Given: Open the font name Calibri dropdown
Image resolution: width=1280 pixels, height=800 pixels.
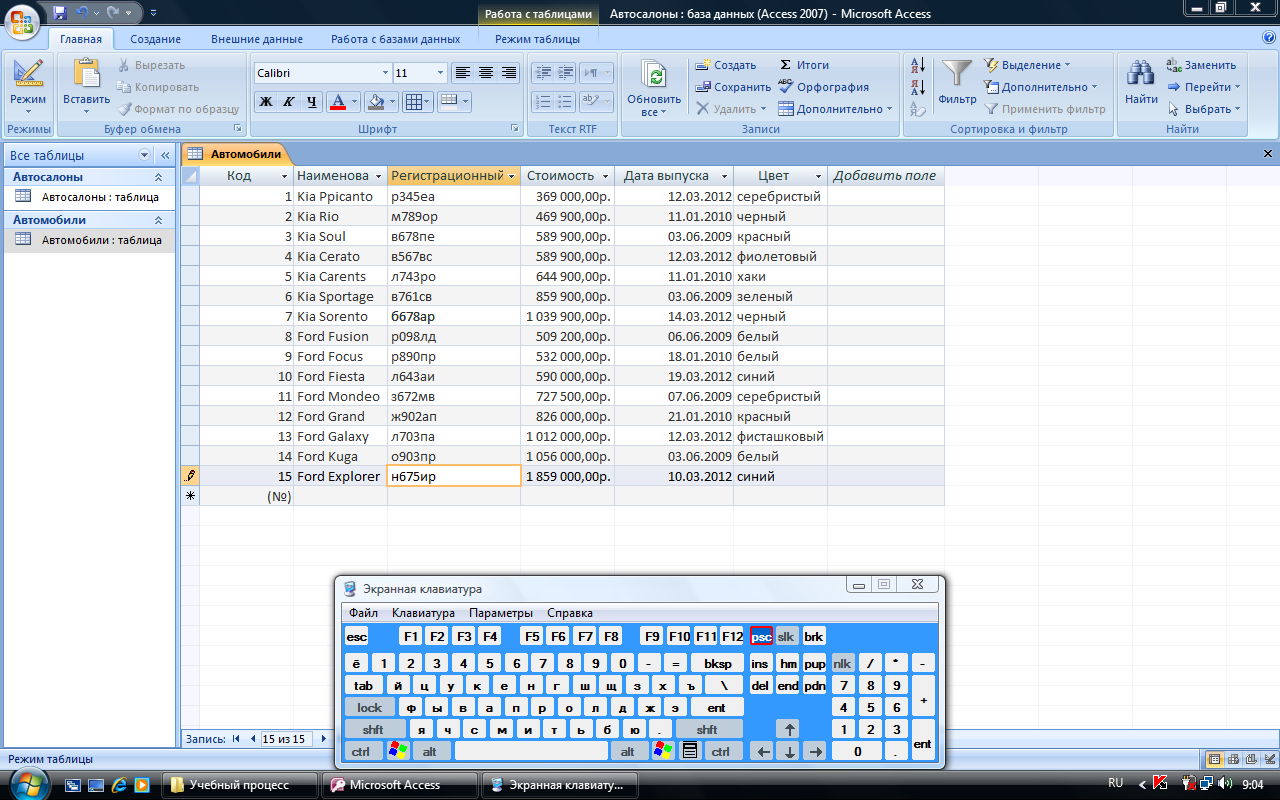Looking at the screenshot, I should (385, 73).
